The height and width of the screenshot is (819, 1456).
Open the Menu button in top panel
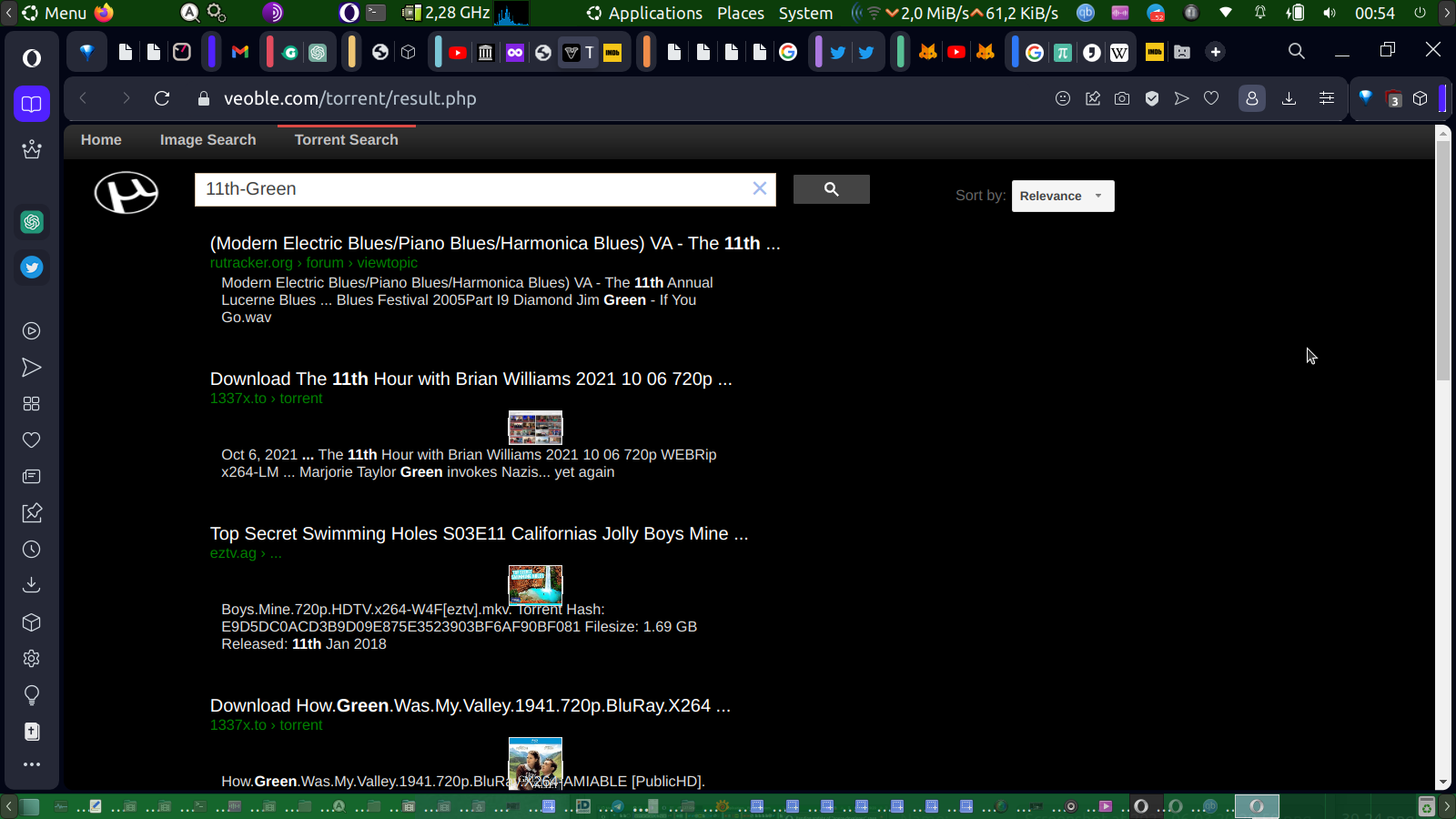(54, 13)
